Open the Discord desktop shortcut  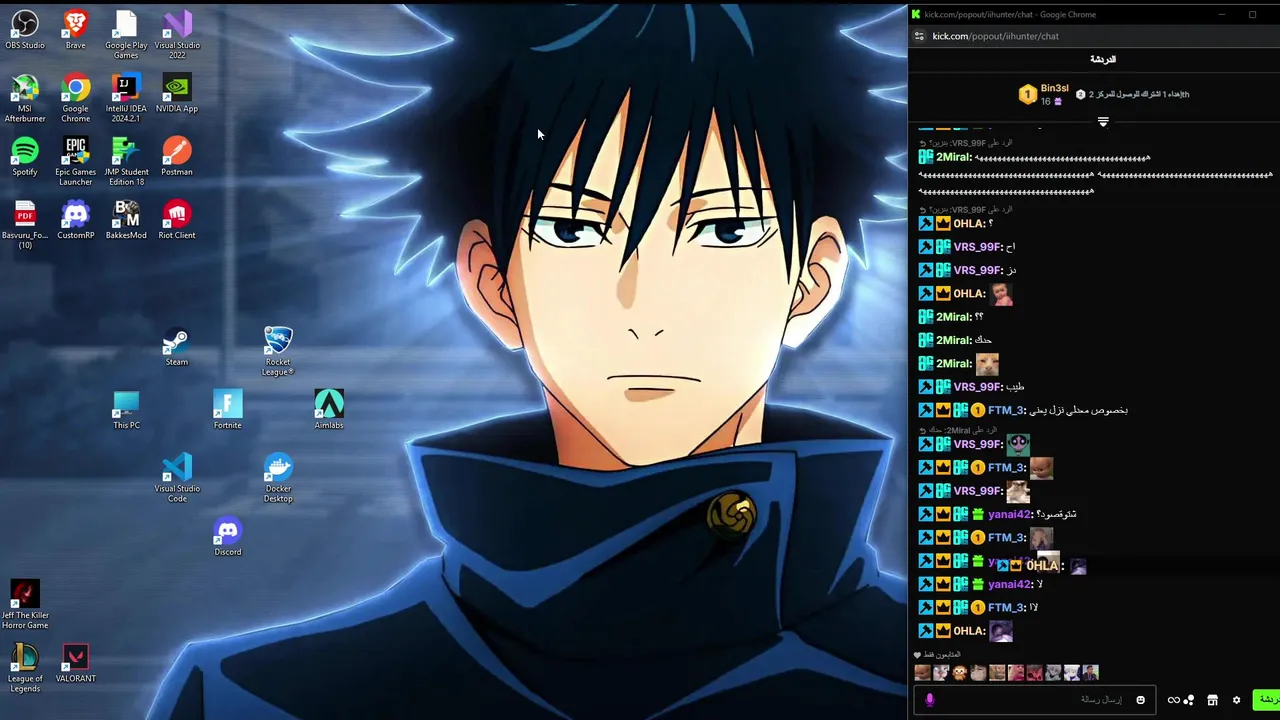[x=227, y=536]
